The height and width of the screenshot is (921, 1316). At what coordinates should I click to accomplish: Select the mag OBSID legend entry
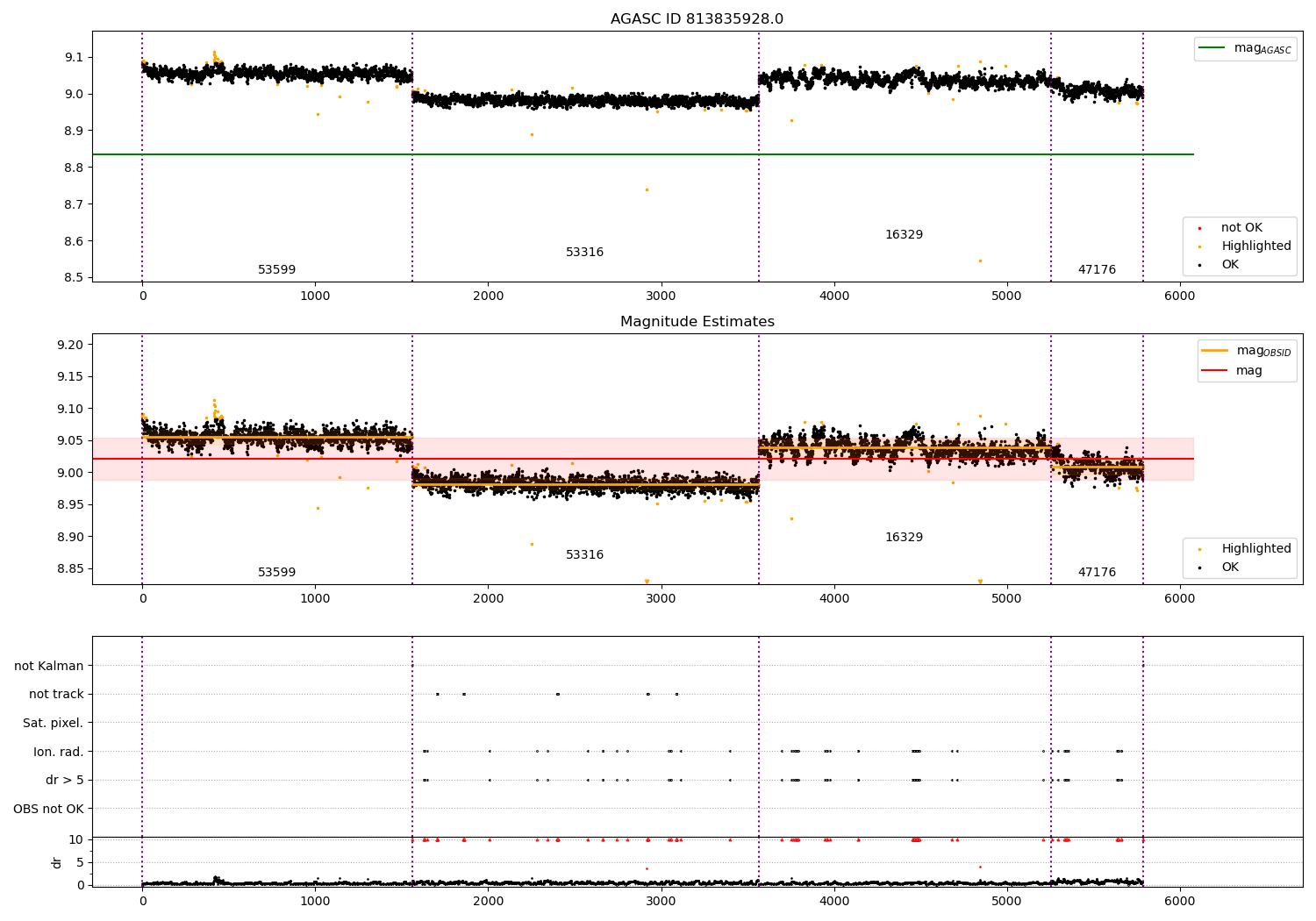point(1246,351)
